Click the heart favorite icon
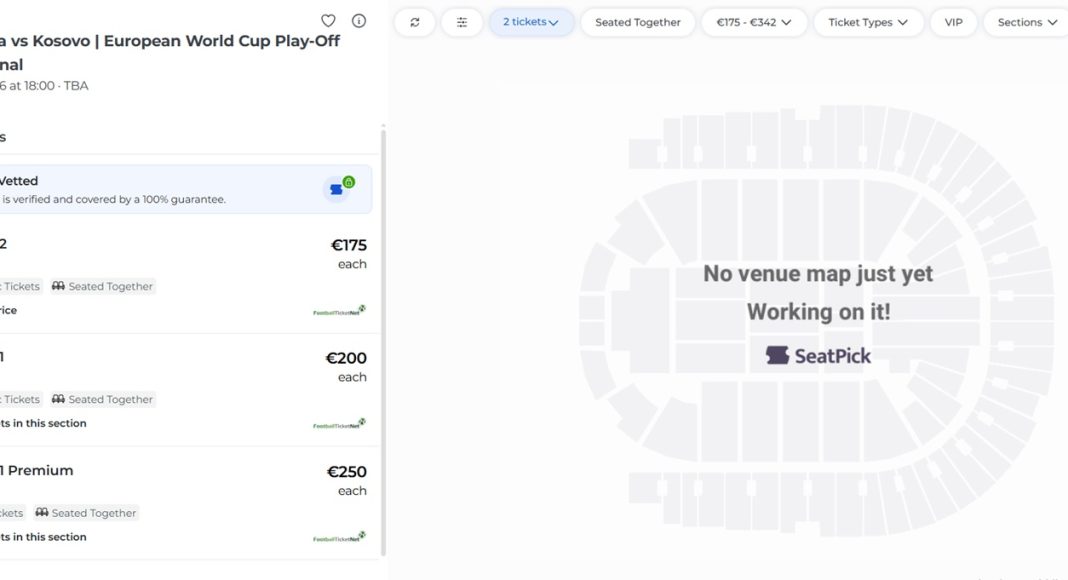This screenshot has width=1068, height=580. click(328, 21)
